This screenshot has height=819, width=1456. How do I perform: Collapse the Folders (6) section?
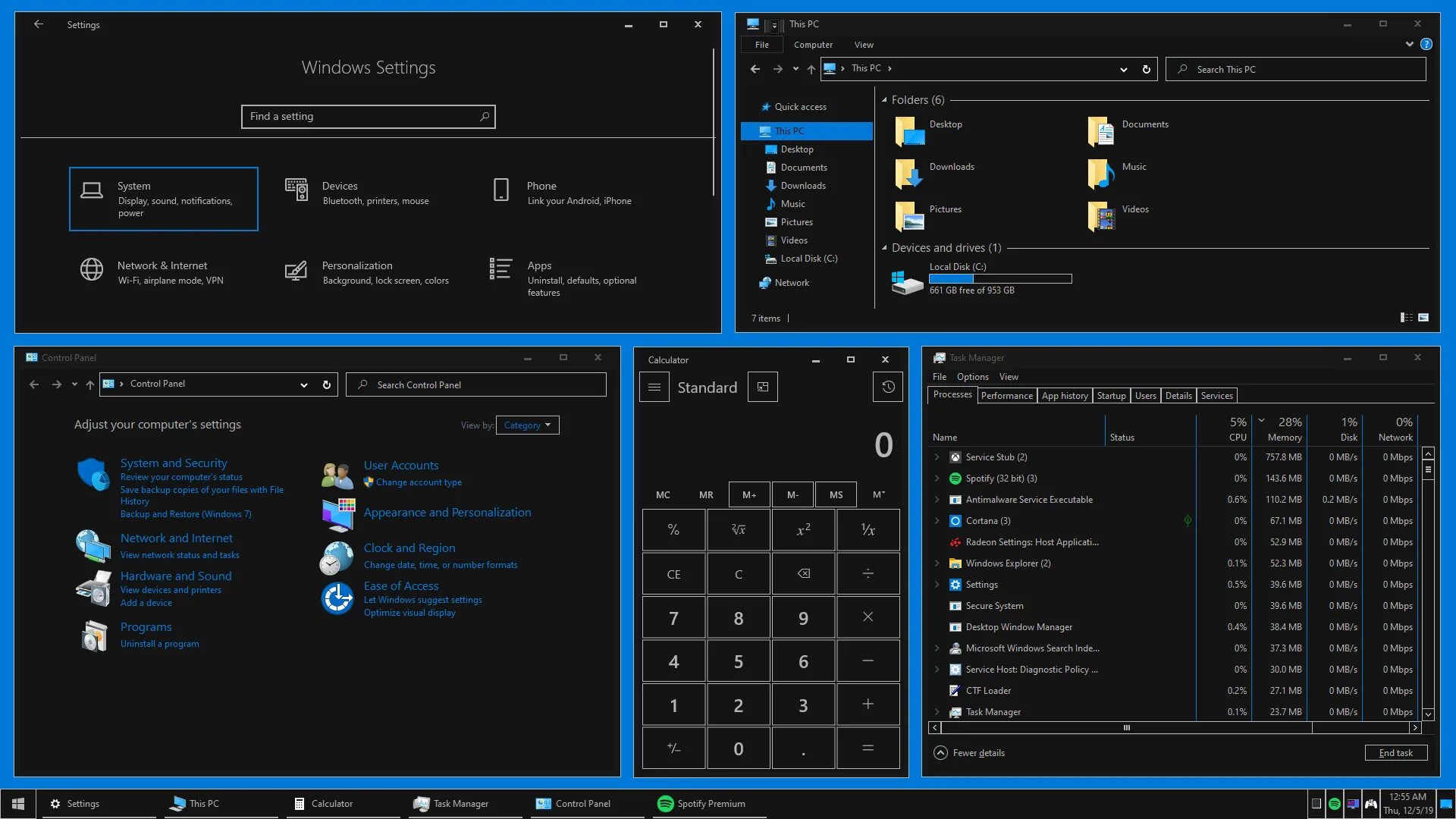coord(884,100)
